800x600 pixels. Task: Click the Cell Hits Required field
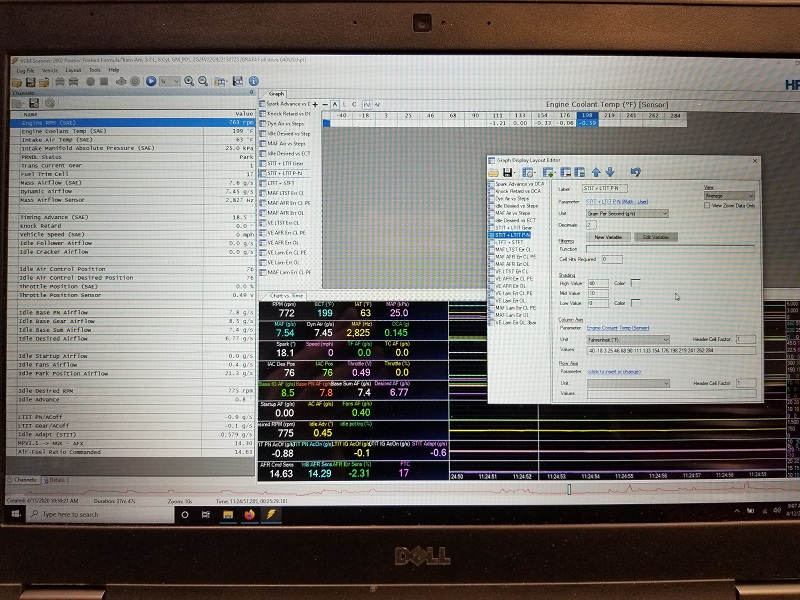click(612, 259)
